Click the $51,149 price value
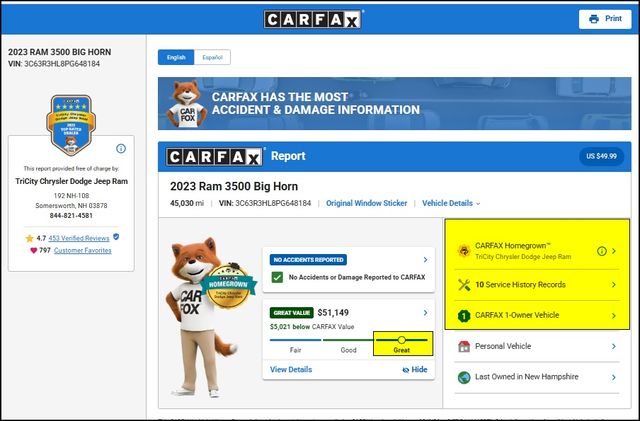 [x=333, y=313]
